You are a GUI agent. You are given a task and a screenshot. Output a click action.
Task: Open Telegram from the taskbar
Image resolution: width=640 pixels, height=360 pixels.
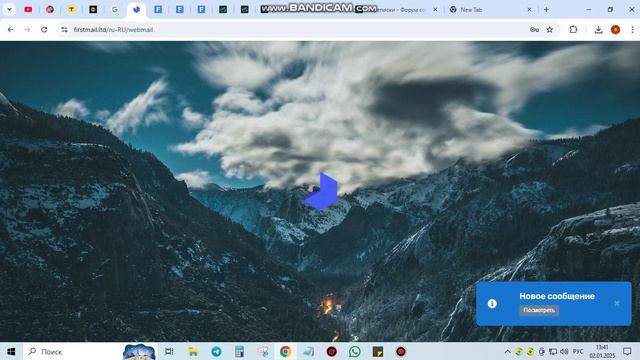(216, 351)
